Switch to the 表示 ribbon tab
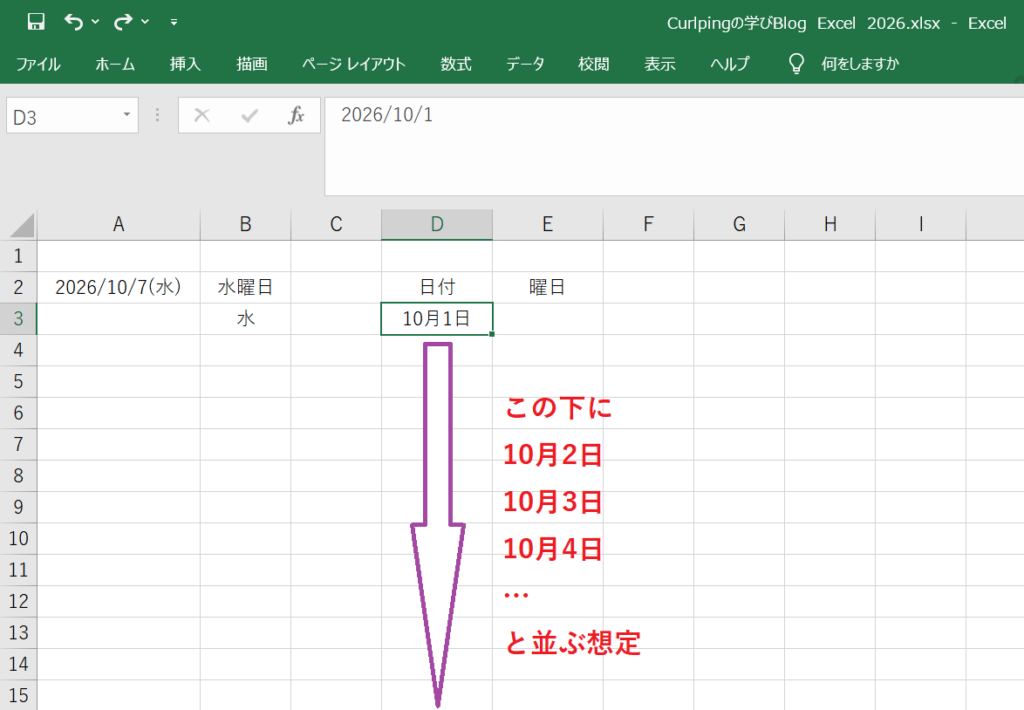Viewport: 1024px width, 710px height. (660, 64)
